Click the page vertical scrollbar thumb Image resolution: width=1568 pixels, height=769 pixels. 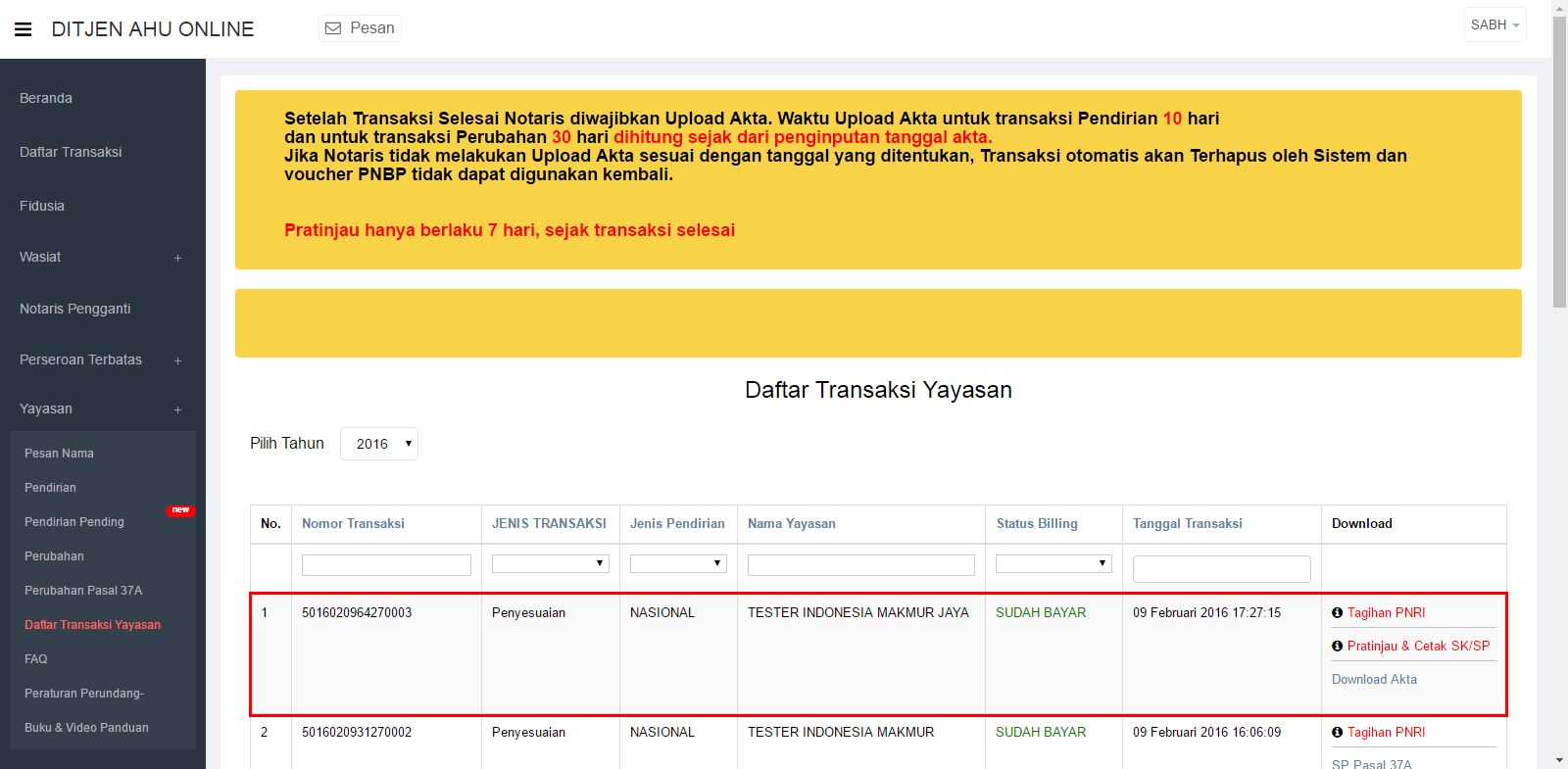[x=1559, y=162]
